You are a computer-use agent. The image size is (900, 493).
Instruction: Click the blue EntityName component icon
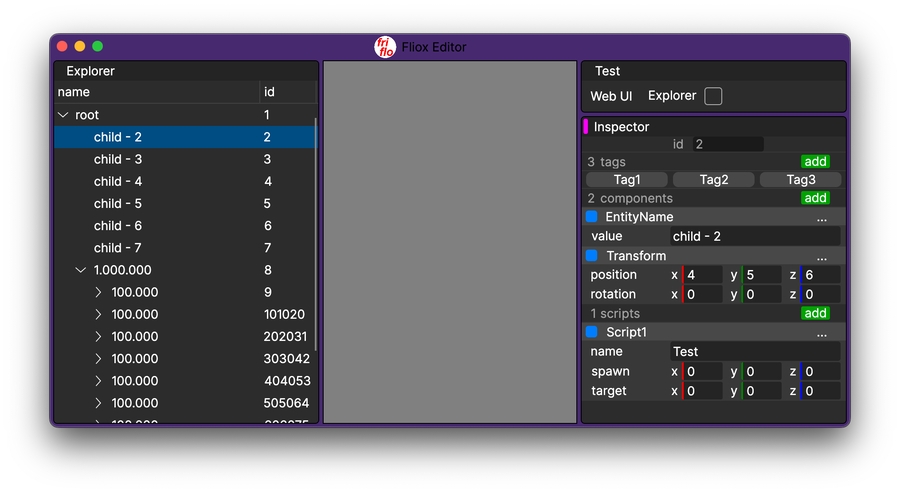point(591,217)
